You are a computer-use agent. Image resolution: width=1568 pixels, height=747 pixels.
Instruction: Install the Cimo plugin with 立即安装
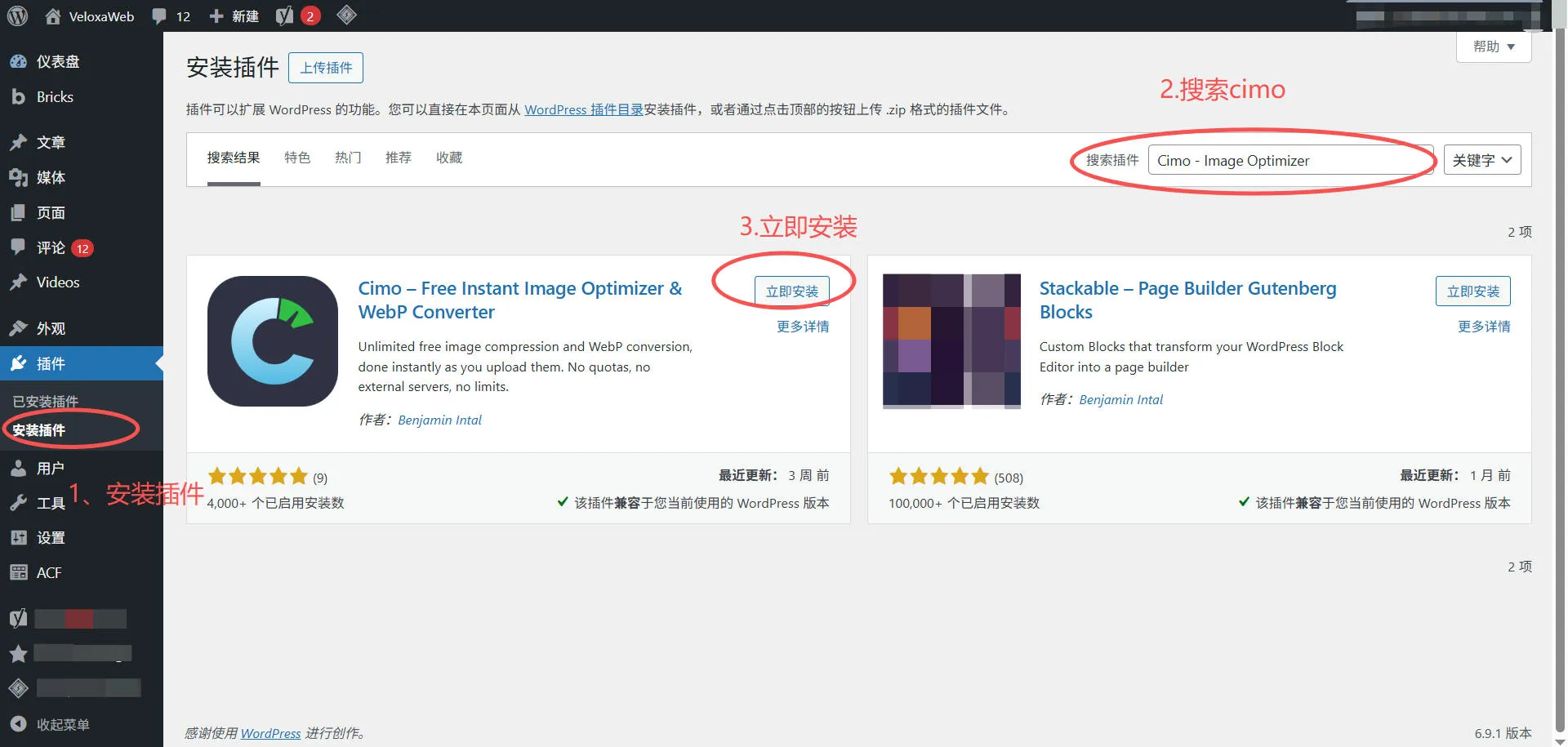coord(791,291)
